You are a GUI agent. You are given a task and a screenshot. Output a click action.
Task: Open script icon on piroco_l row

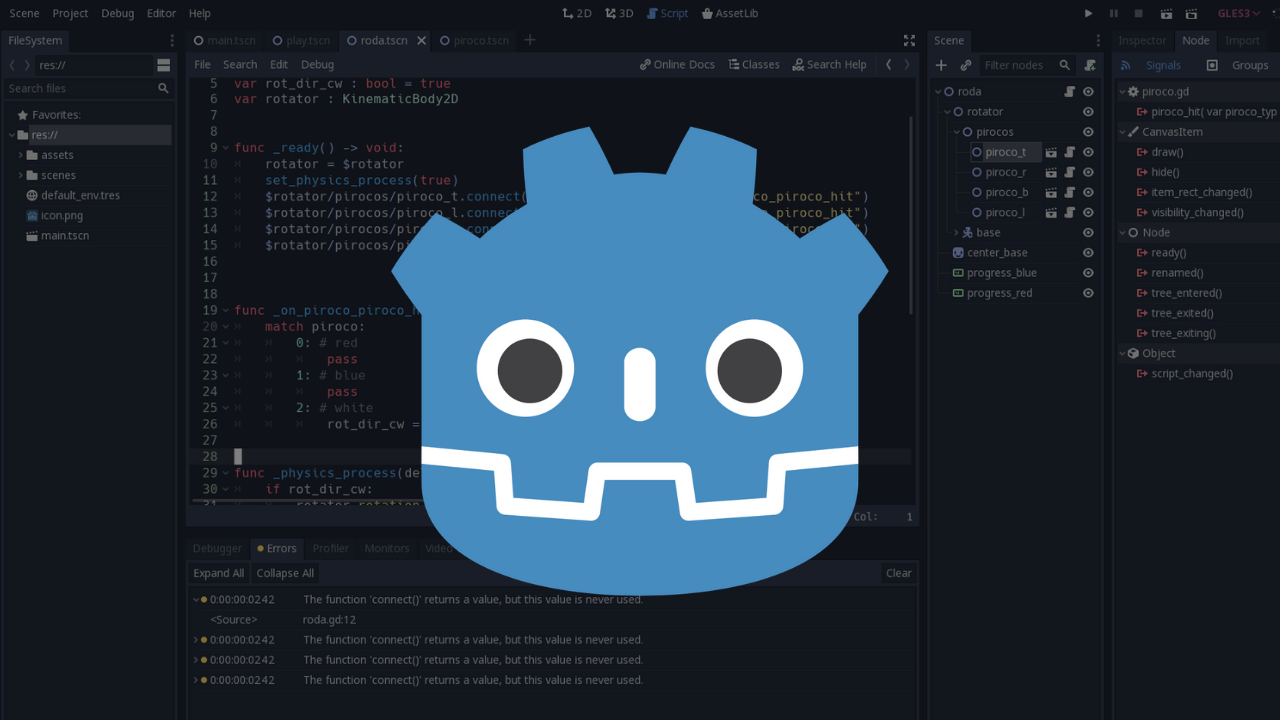[1070, 212]
